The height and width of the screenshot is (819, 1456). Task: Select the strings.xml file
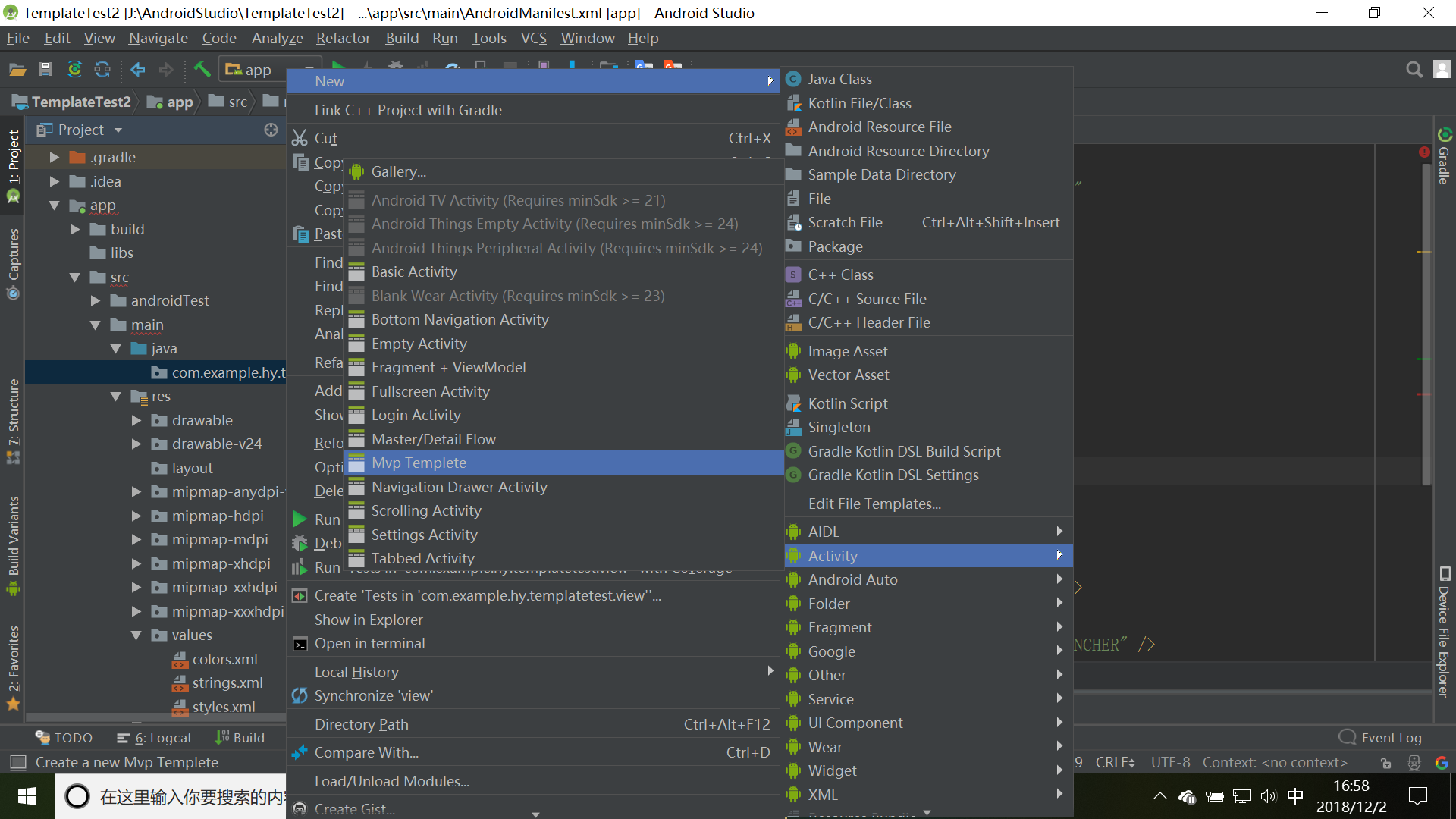pos(227,682)
